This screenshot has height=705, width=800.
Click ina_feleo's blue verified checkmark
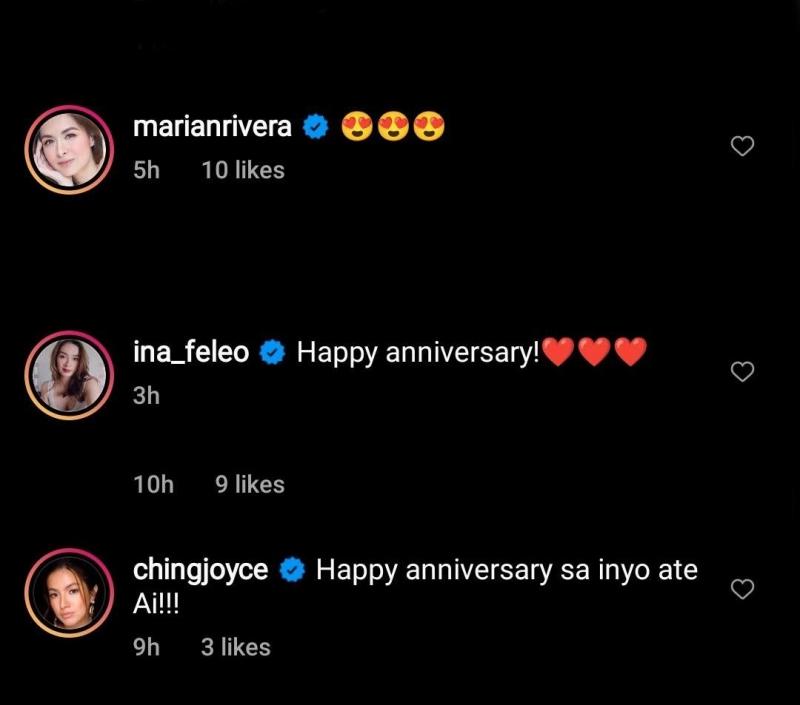click(x=273, y=352)
